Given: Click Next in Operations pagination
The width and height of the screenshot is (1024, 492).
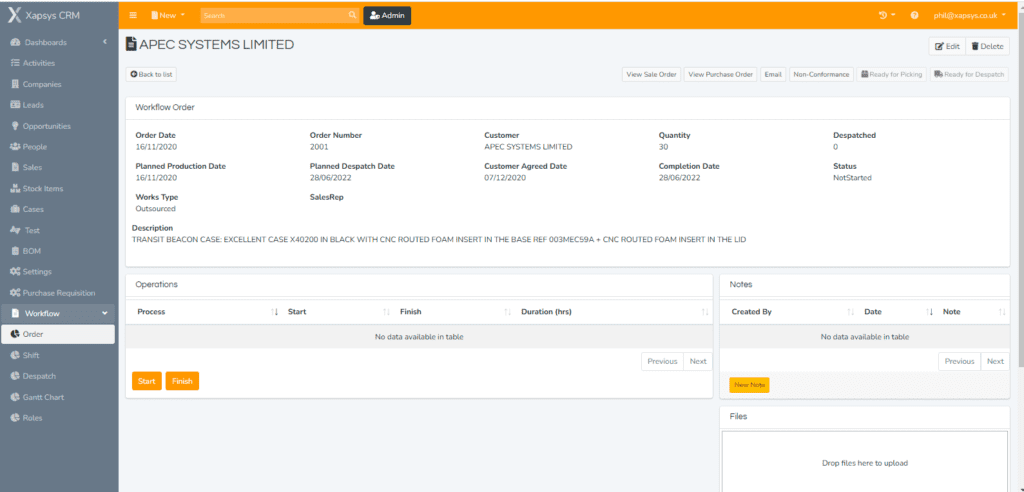Looking at the screenshot, I should click(698, 361).
